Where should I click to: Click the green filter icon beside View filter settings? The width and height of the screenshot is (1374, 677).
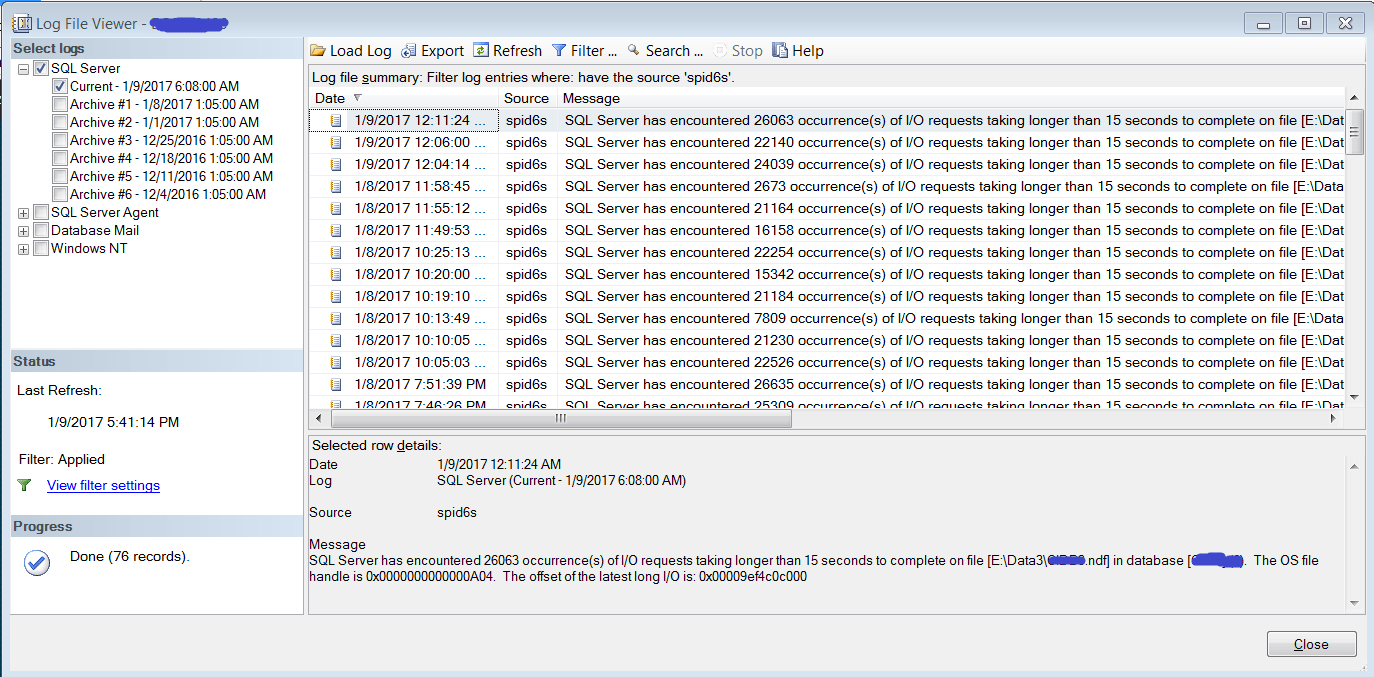(x=25, y=485)
